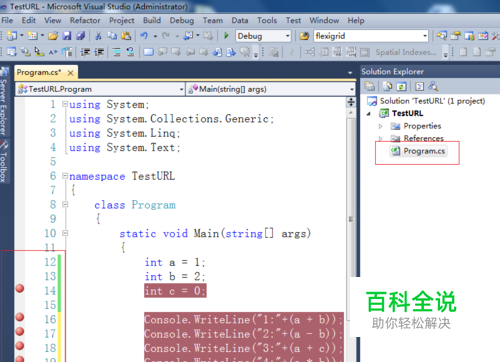Toggle bookmark on current line icon

pyautogui.click(x=149, y=52)
